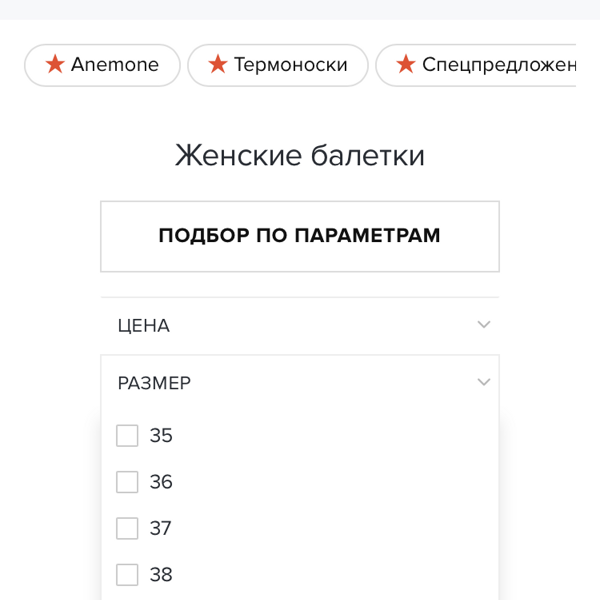Click the 38 size label text

[161, 575]
